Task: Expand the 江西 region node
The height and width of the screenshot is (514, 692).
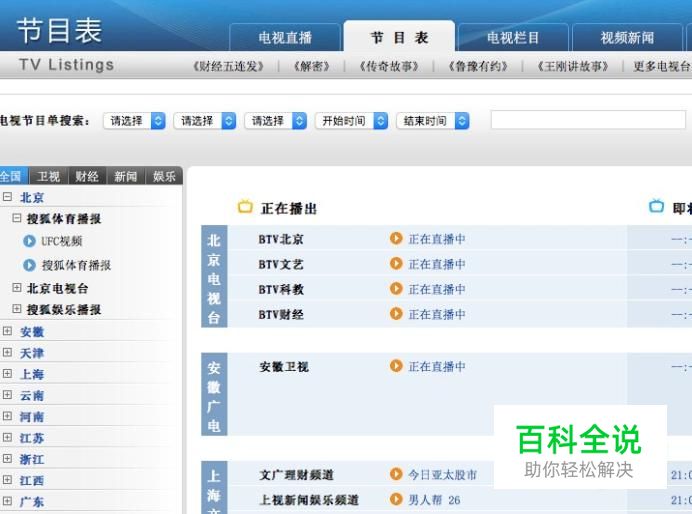Action: [8, 479]
